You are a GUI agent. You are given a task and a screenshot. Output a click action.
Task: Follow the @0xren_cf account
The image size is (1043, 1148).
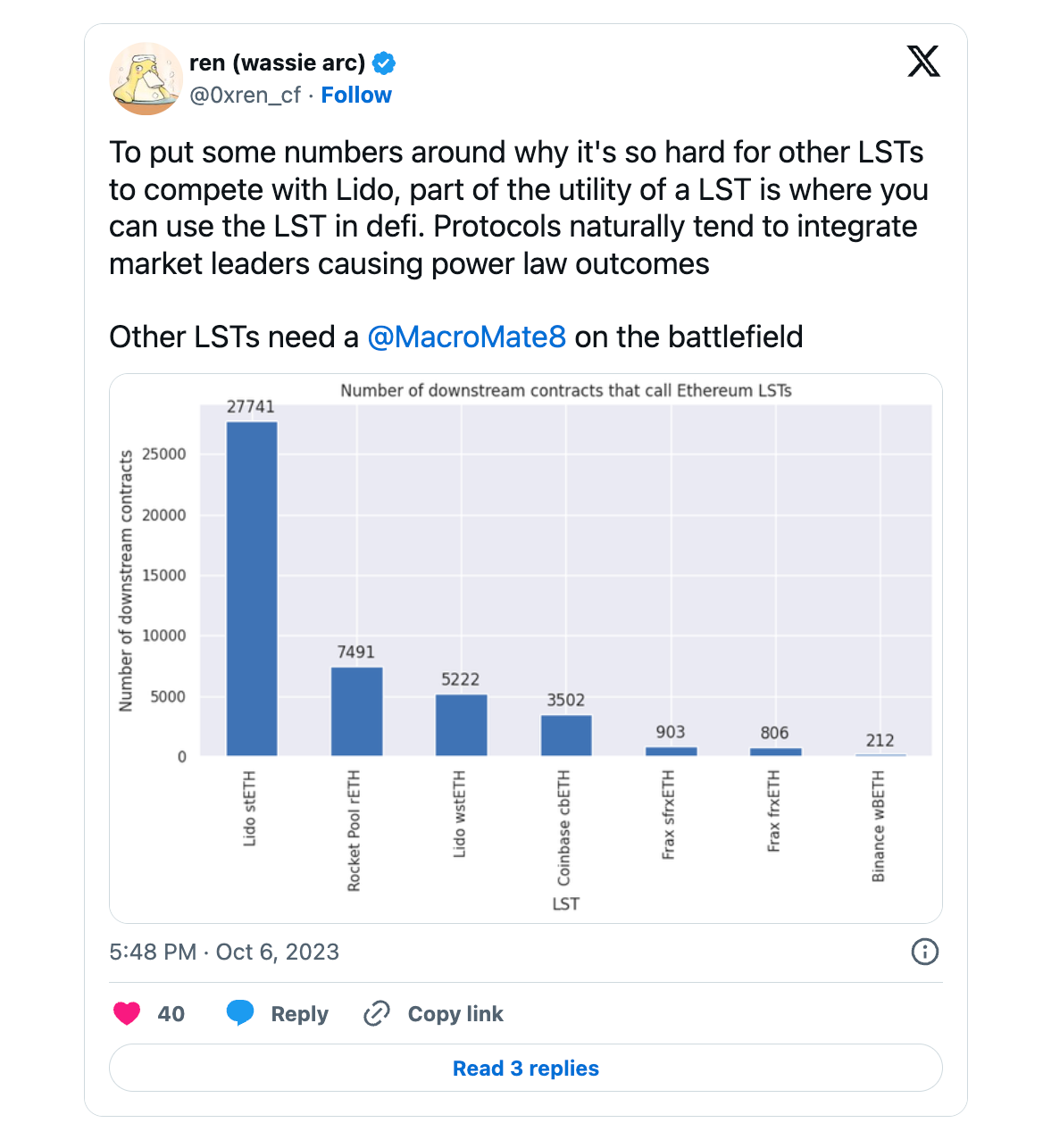point(356,95)
